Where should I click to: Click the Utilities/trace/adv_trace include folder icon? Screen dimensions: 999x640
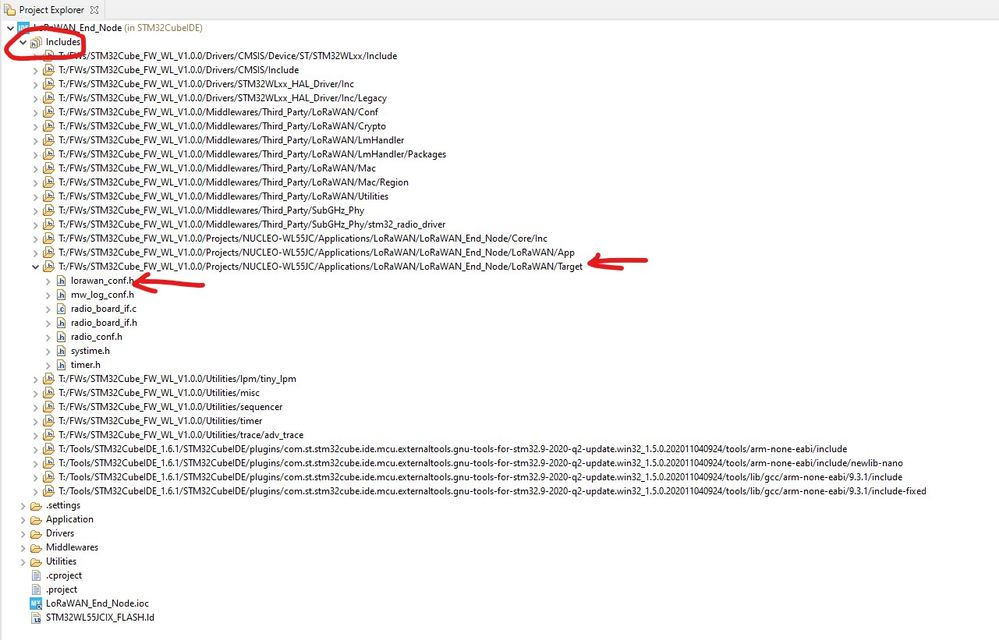(x=48, y=435)
